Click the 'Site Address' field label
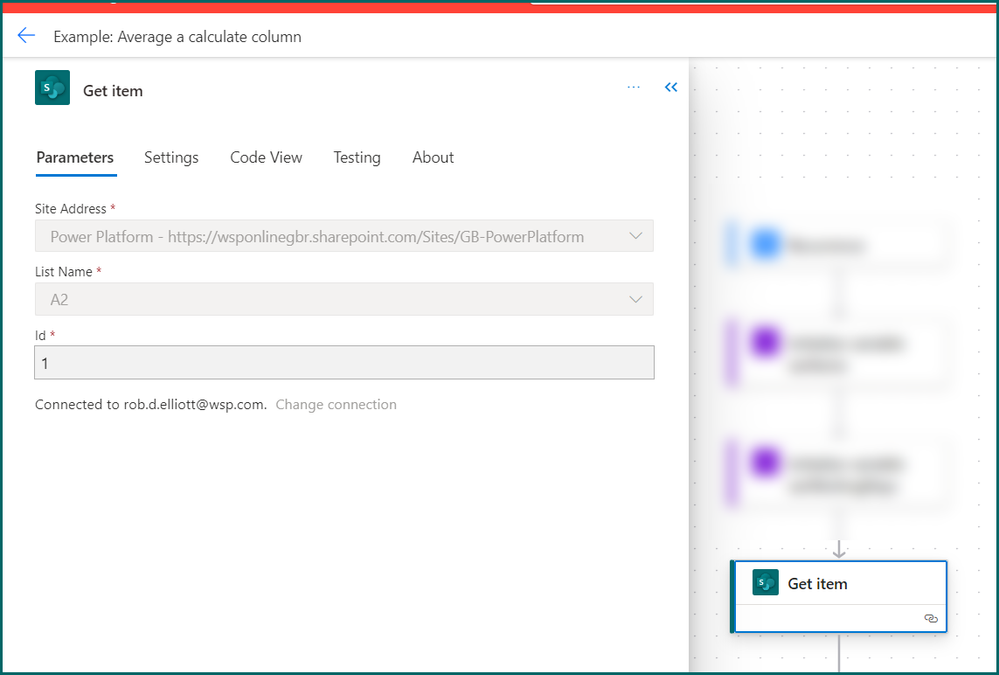999x675 pixels. pyautogui.click(x=71, y=209)
